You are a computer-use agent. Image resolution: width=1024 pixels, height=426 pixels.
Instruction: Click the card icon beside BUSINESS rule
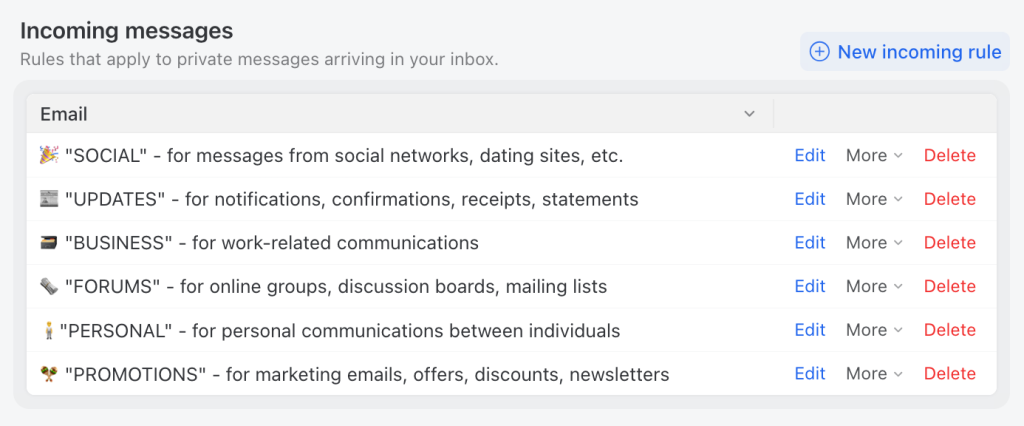49,243
